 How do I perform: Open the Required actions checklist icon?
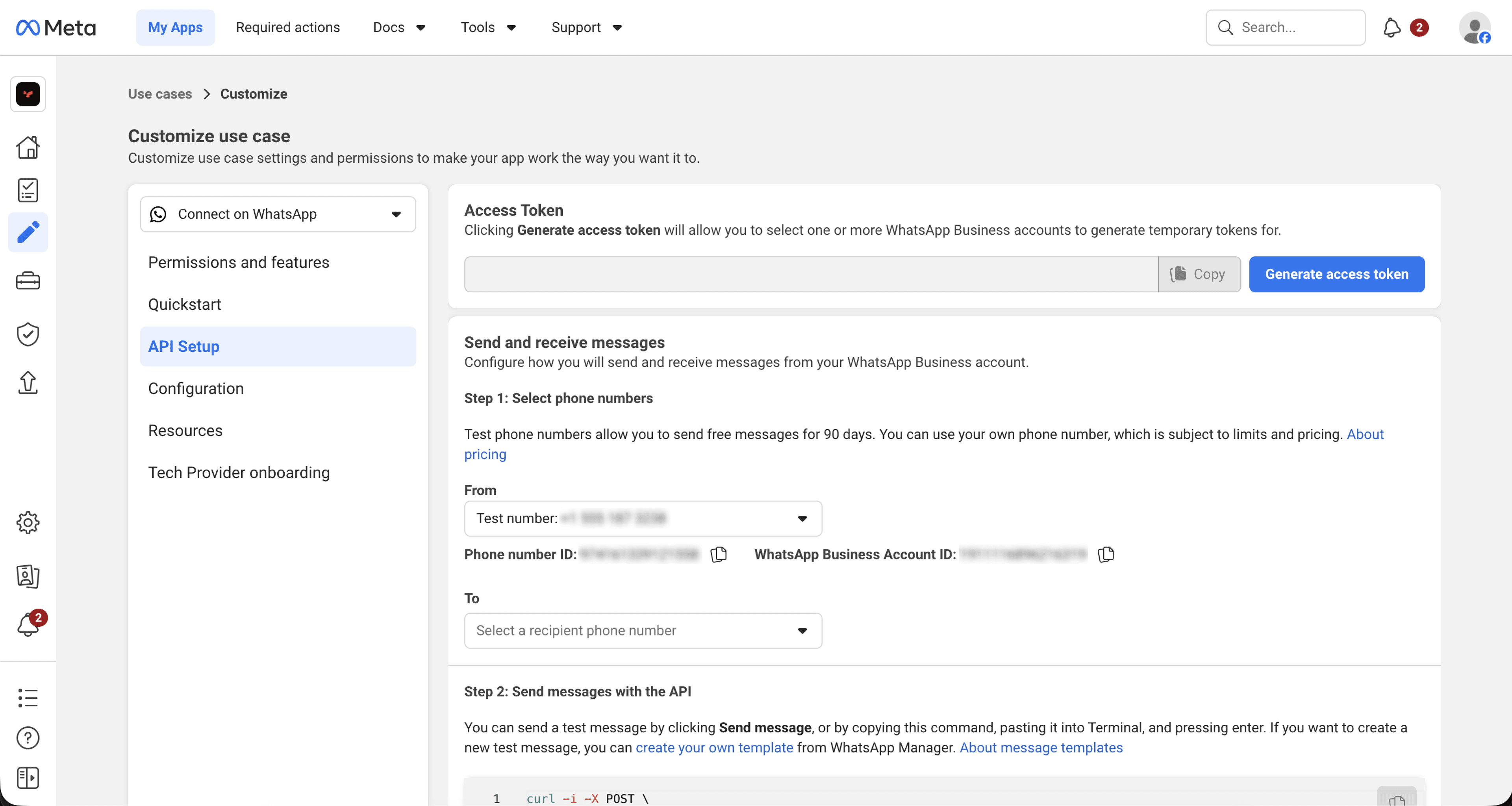[28, 189]
